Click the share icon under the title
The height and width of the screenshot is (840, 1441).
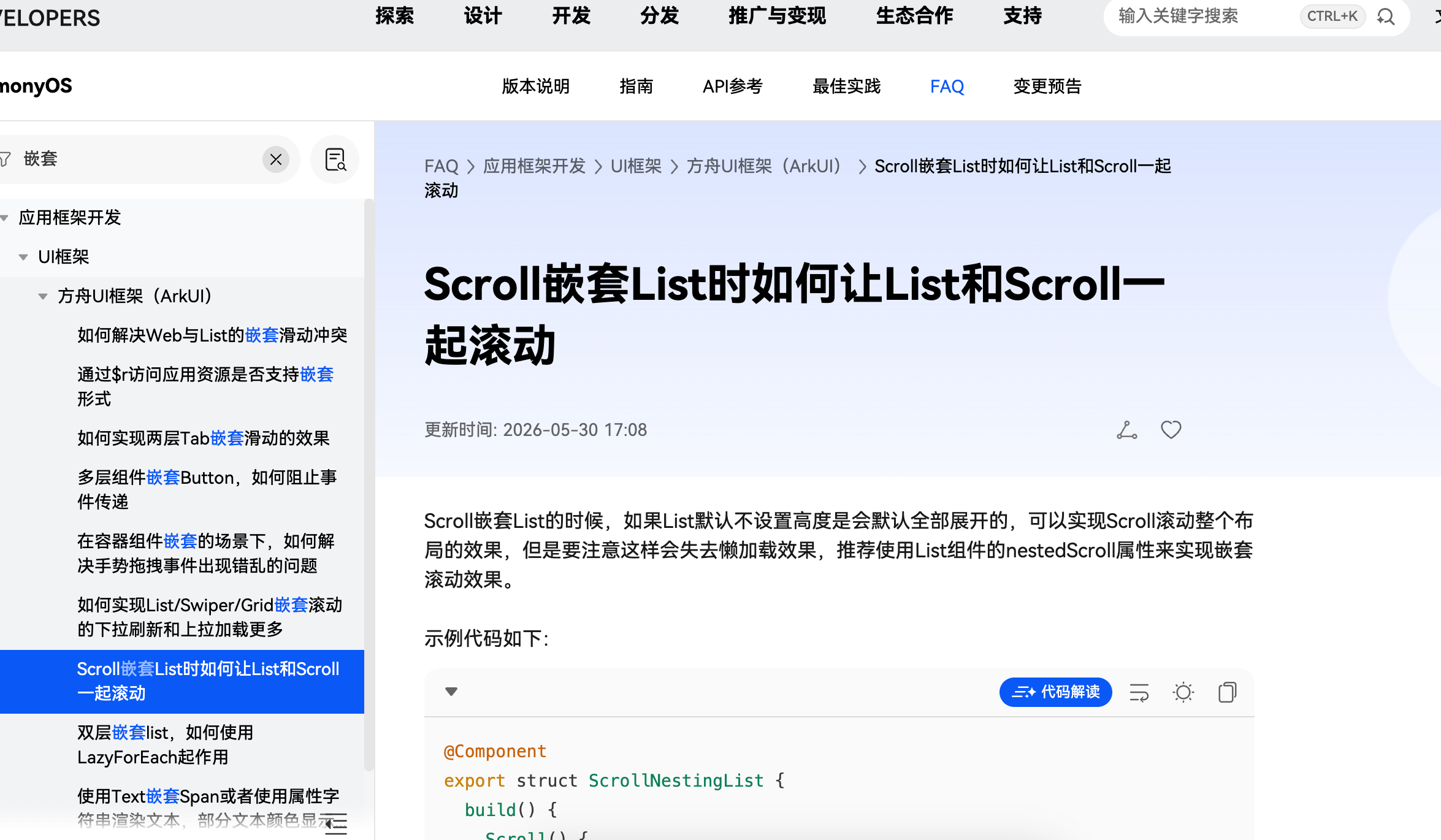click(1126, 430)
